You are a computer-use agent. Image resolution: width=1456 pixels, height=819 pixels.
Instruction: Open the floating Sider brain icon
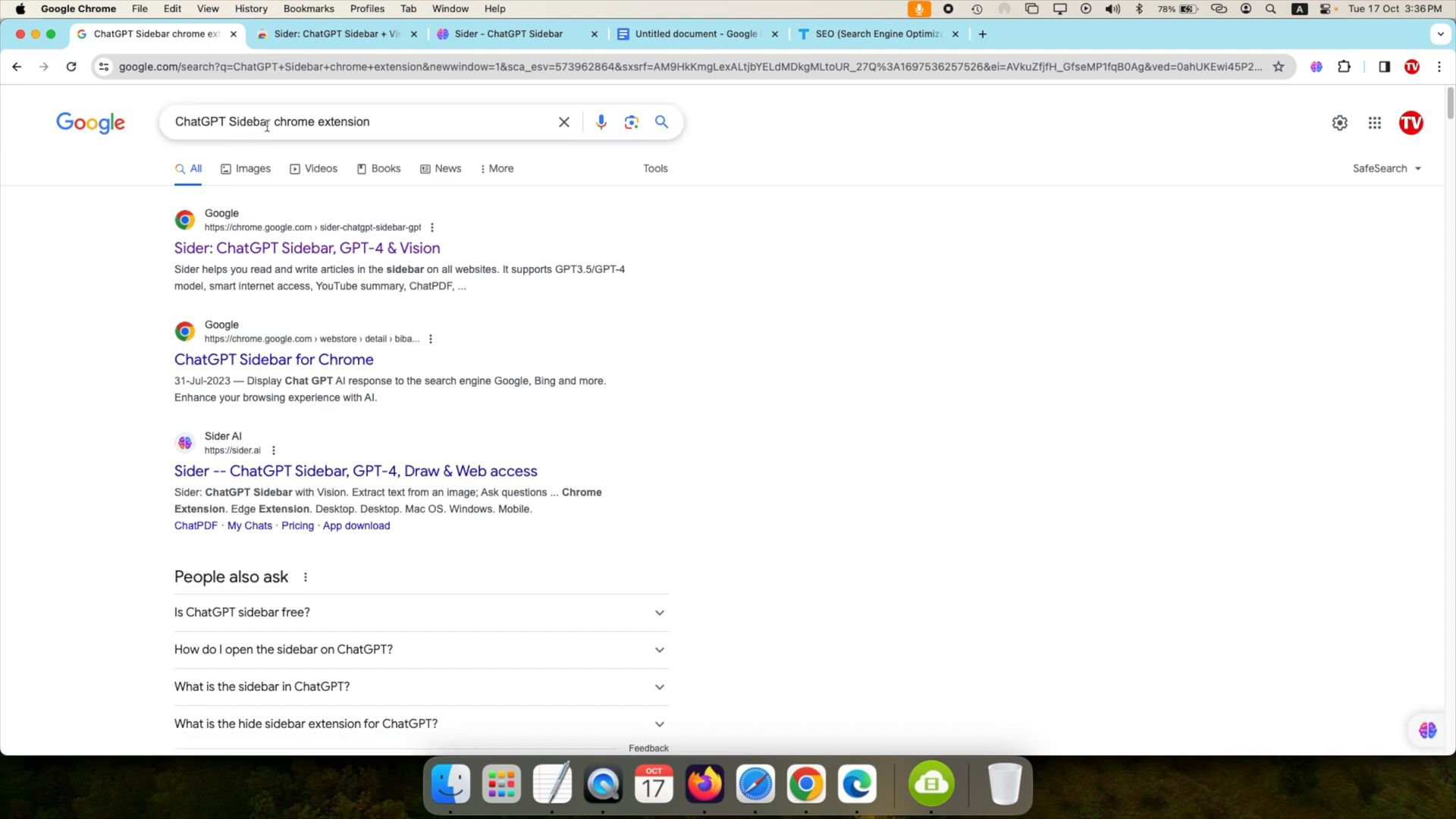[x=1428, y=730]
